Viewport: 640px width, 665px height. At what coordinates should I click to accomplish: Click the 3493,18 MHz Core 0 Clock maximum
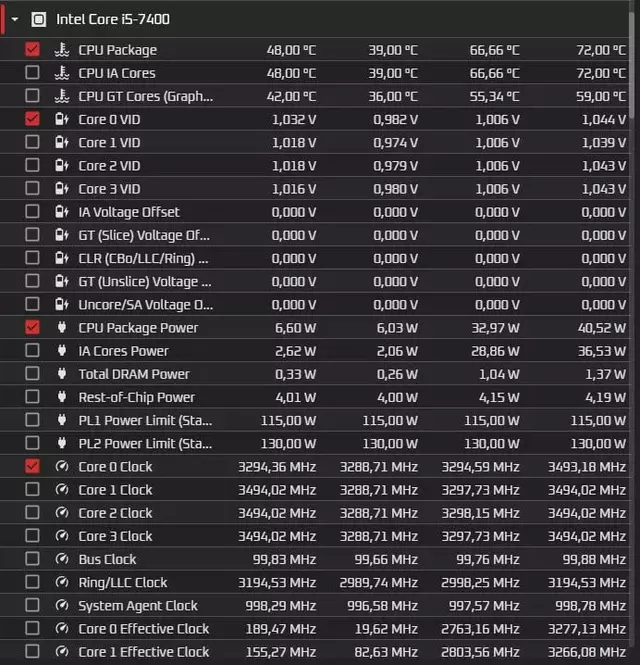587,467
